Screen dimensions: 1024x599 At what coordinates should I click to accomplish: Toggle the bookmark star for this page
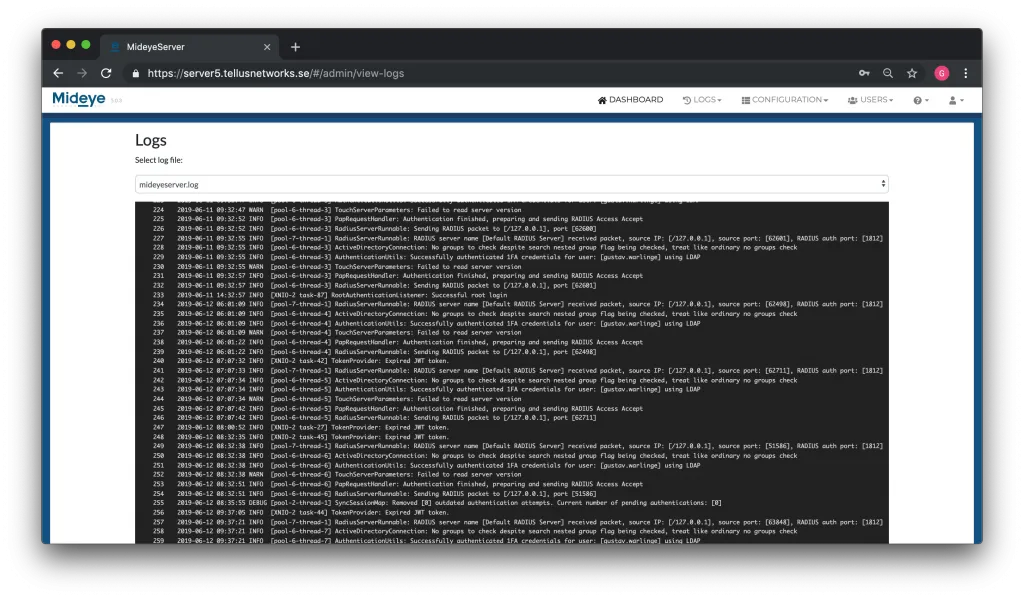click(x=911, y=72)
